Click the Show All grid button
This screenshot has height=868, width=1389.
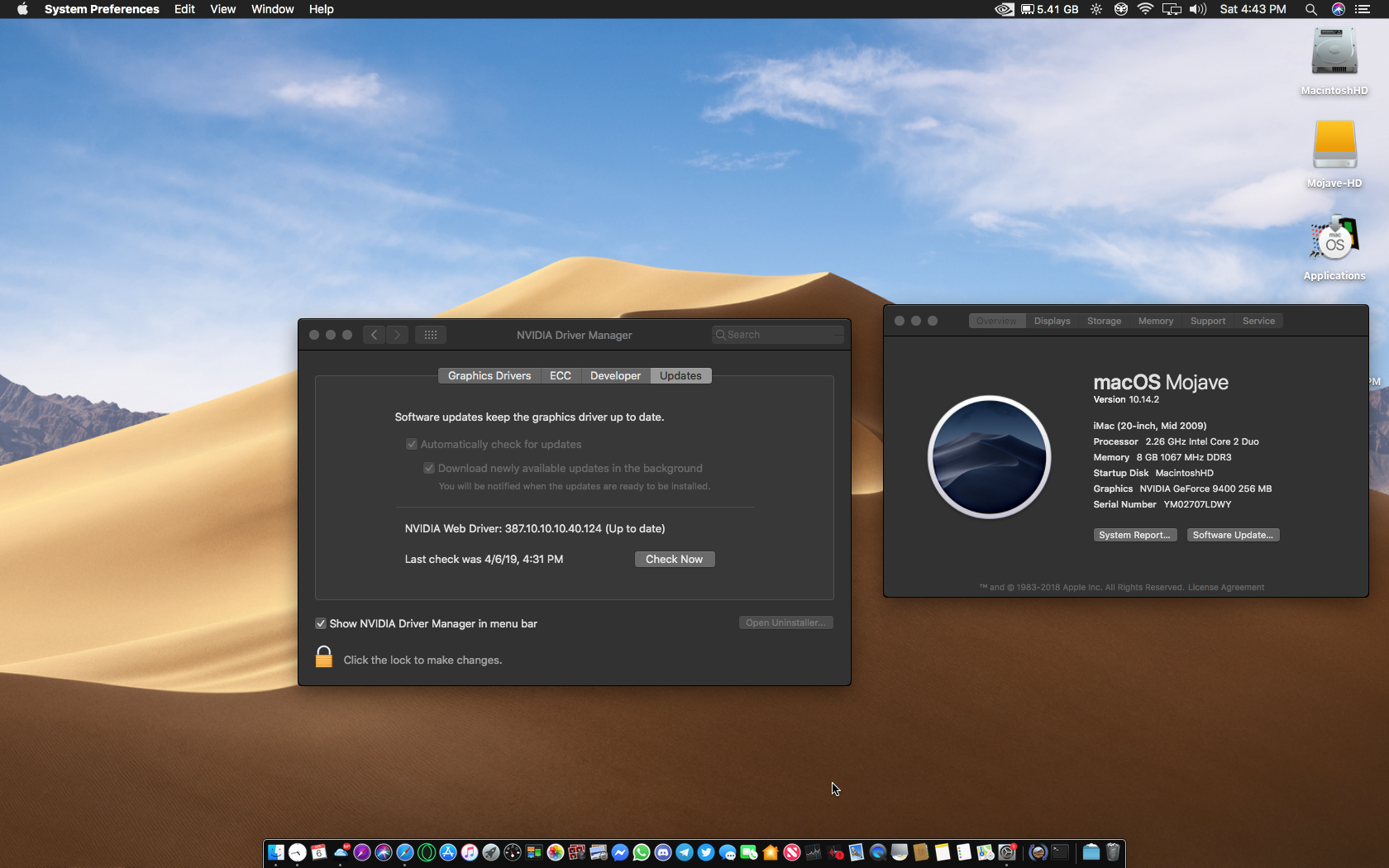431,335
